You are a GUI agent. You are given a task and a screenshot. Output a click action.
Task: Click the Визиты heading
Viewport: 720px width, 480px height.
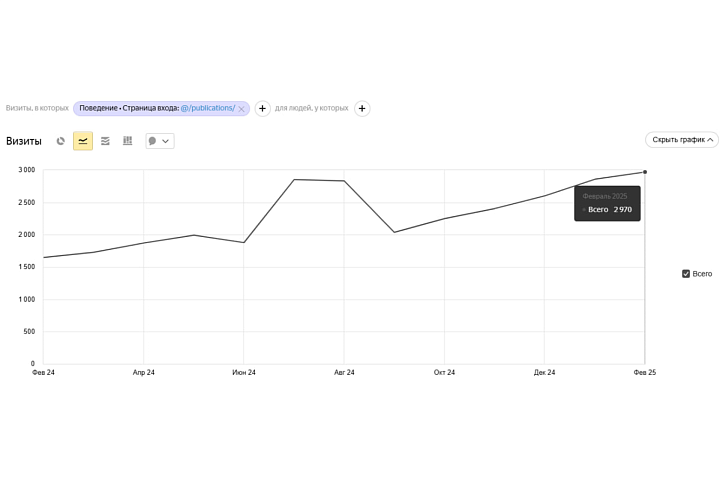(x=24, y=141)
